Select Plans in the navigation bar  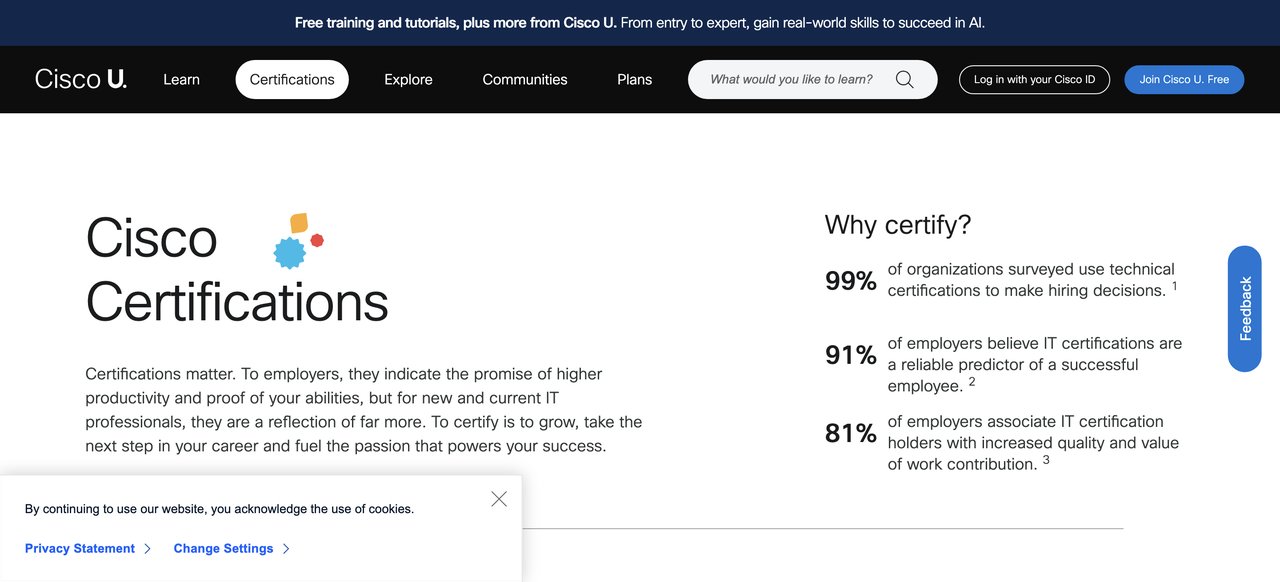[634, 79]
